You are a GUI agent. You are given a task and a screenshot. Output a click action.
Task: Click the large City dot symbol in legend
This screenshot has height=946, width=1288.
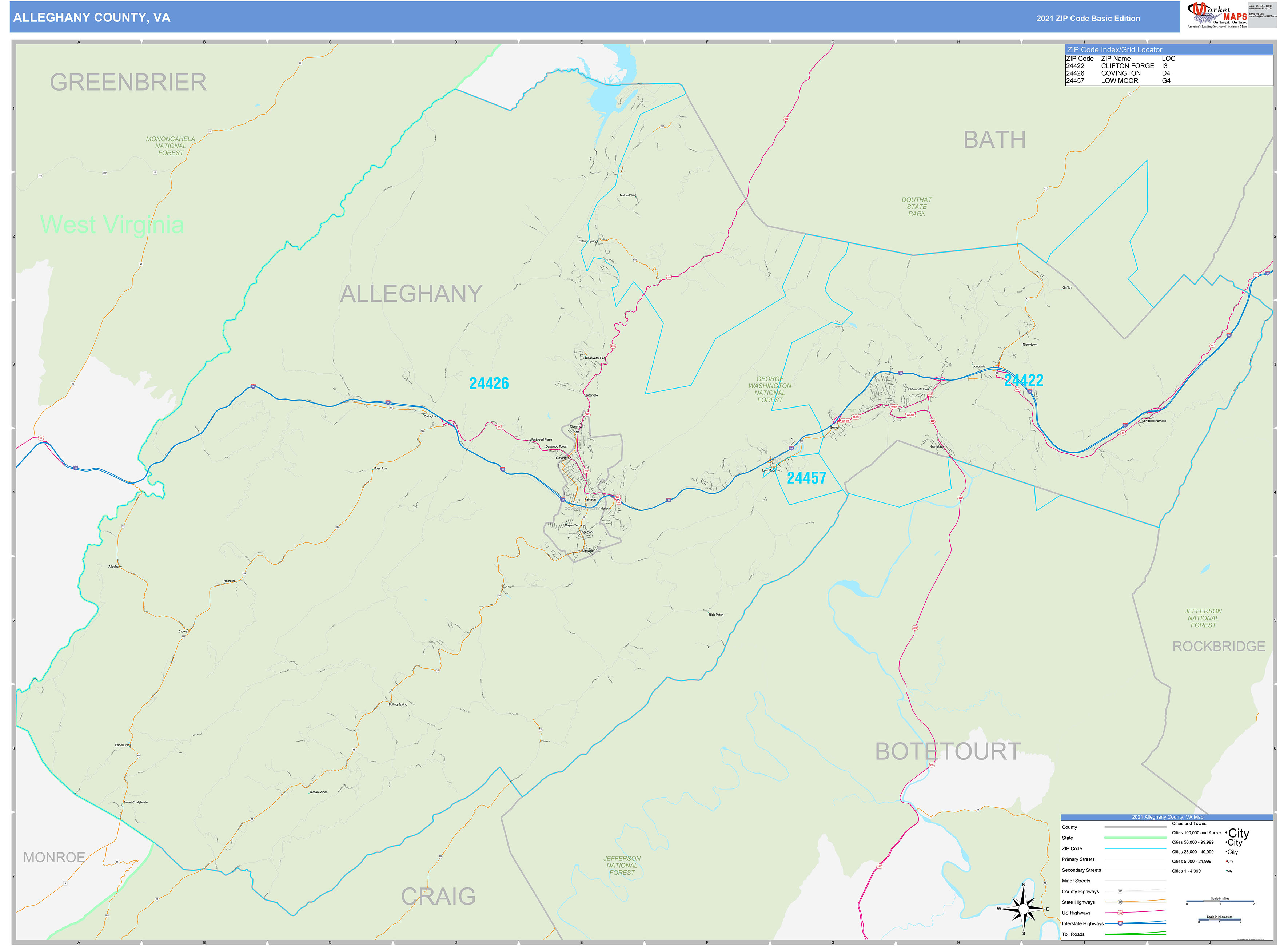pyautogui.click(x=1225, y=833)
